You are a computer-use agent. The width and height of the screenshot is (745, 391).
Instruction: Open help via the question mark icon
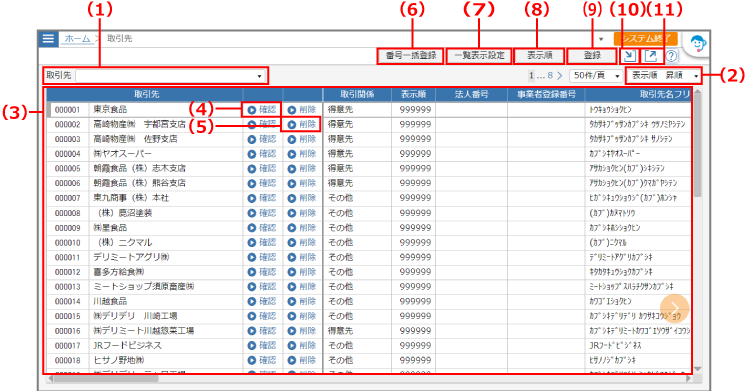(671, 56)
